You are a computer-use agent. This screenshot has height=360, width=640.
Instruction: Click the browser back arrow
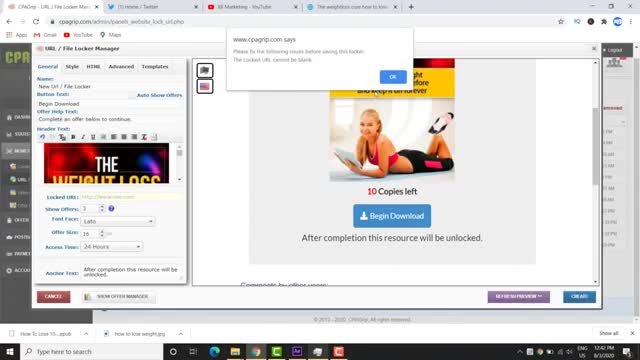[x=9, y=22]
